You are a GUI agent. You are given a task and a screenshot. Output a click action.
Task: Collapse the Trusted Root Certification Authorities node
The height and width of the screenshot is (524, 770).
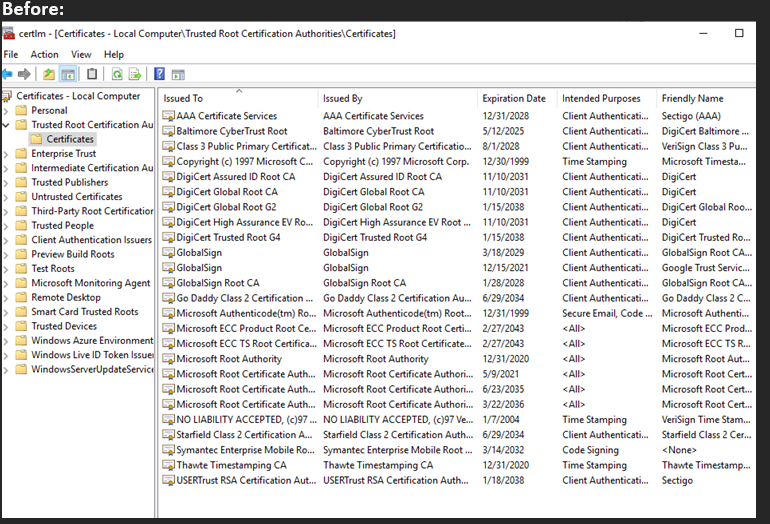(8, 125)
